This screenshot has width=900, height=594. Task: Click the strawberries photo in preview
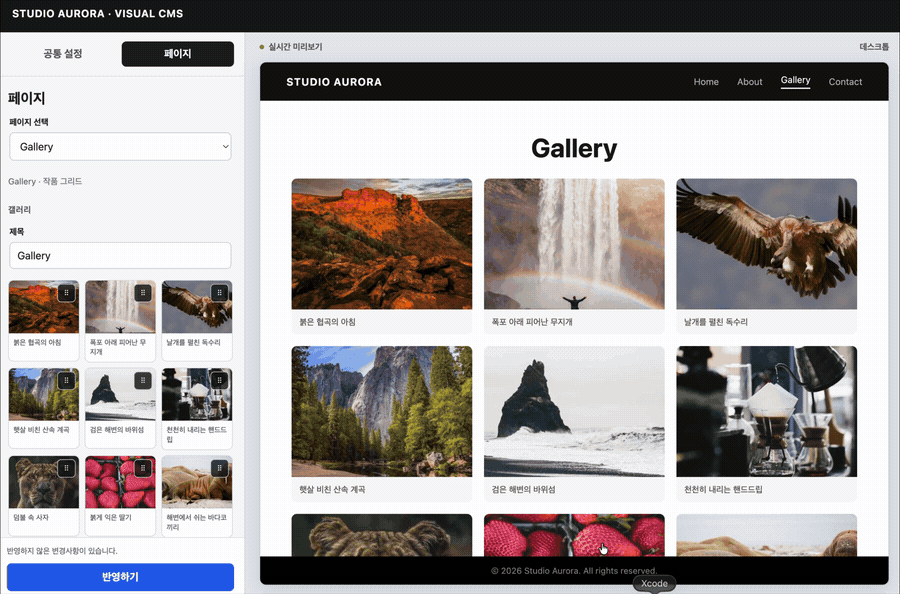coord(574,535)
